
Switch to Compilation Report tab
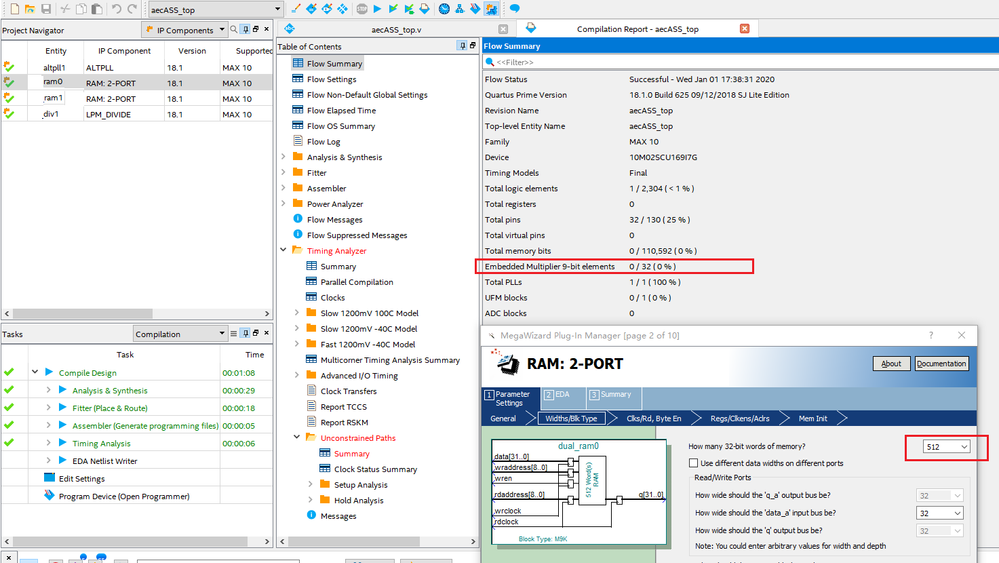tap(637, 29)
